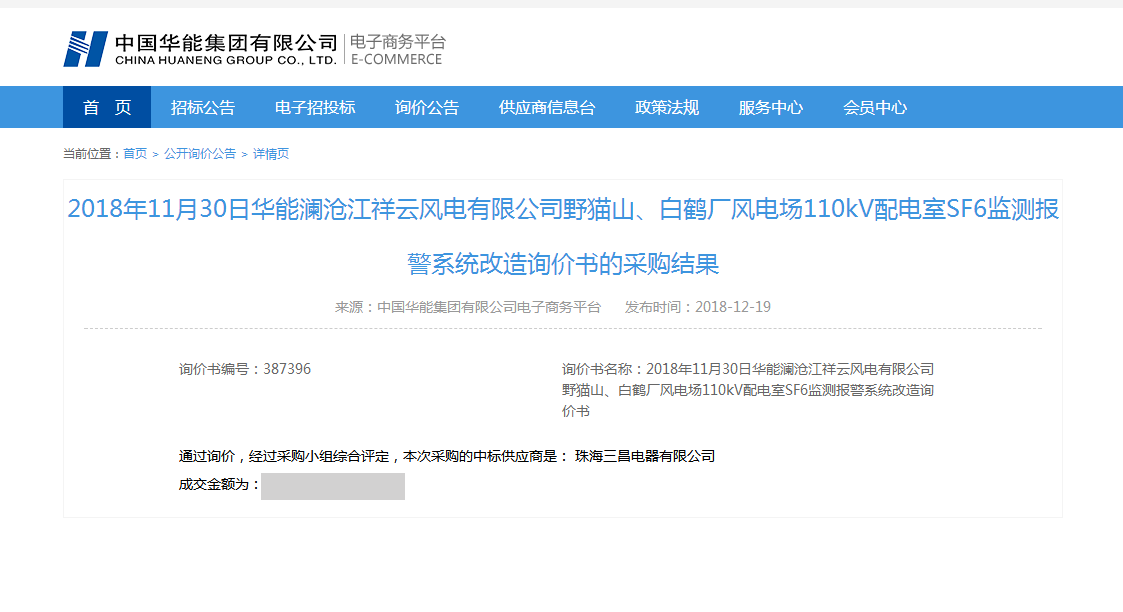The height and width of the screenshot is (612, 1123).
Task: Open the 供应商信息台 navigation item
Action: point(547,107)
